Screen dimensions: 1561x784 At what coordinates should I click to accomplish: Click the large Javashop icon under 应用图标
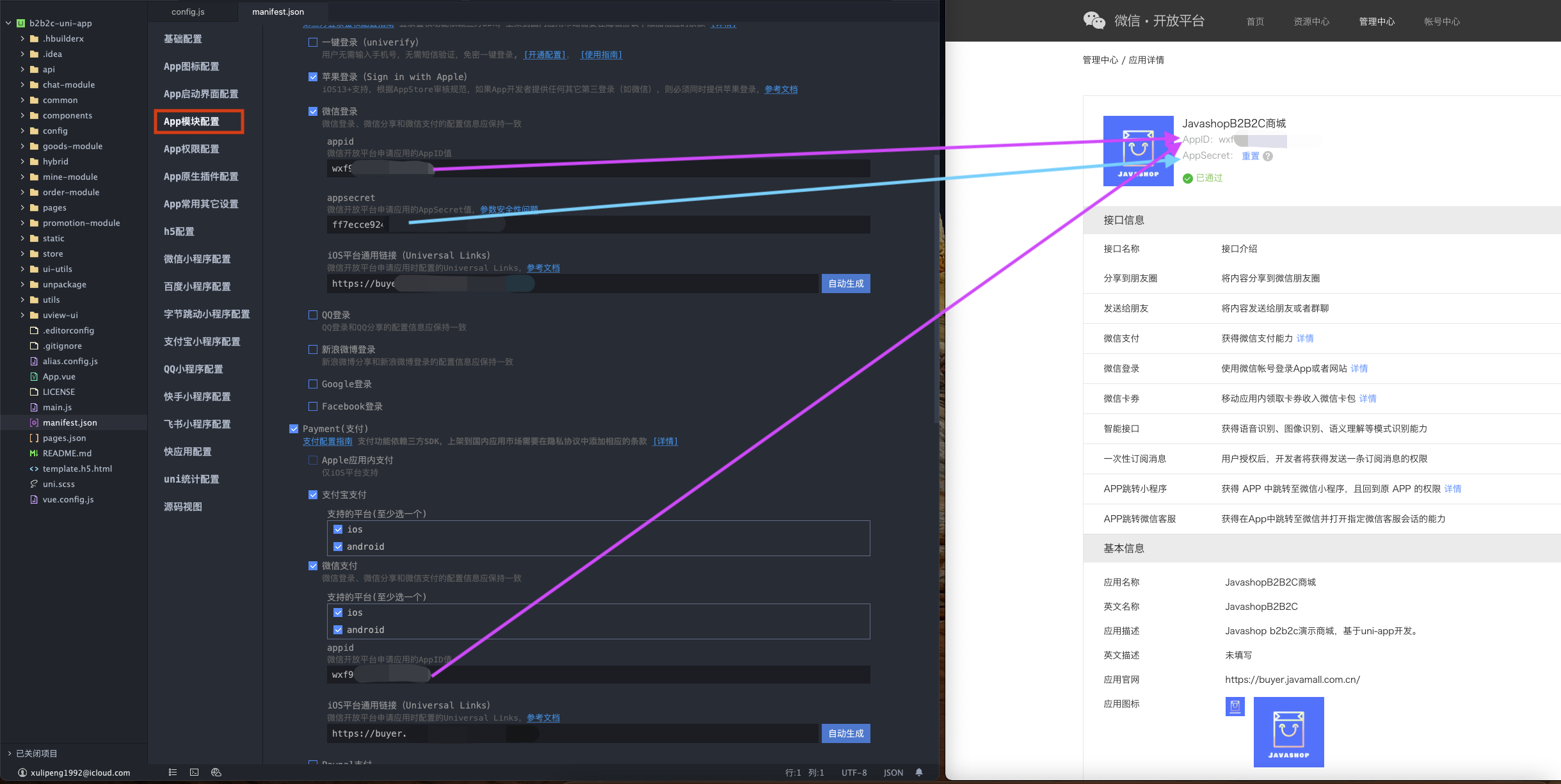click(1288, 732)
